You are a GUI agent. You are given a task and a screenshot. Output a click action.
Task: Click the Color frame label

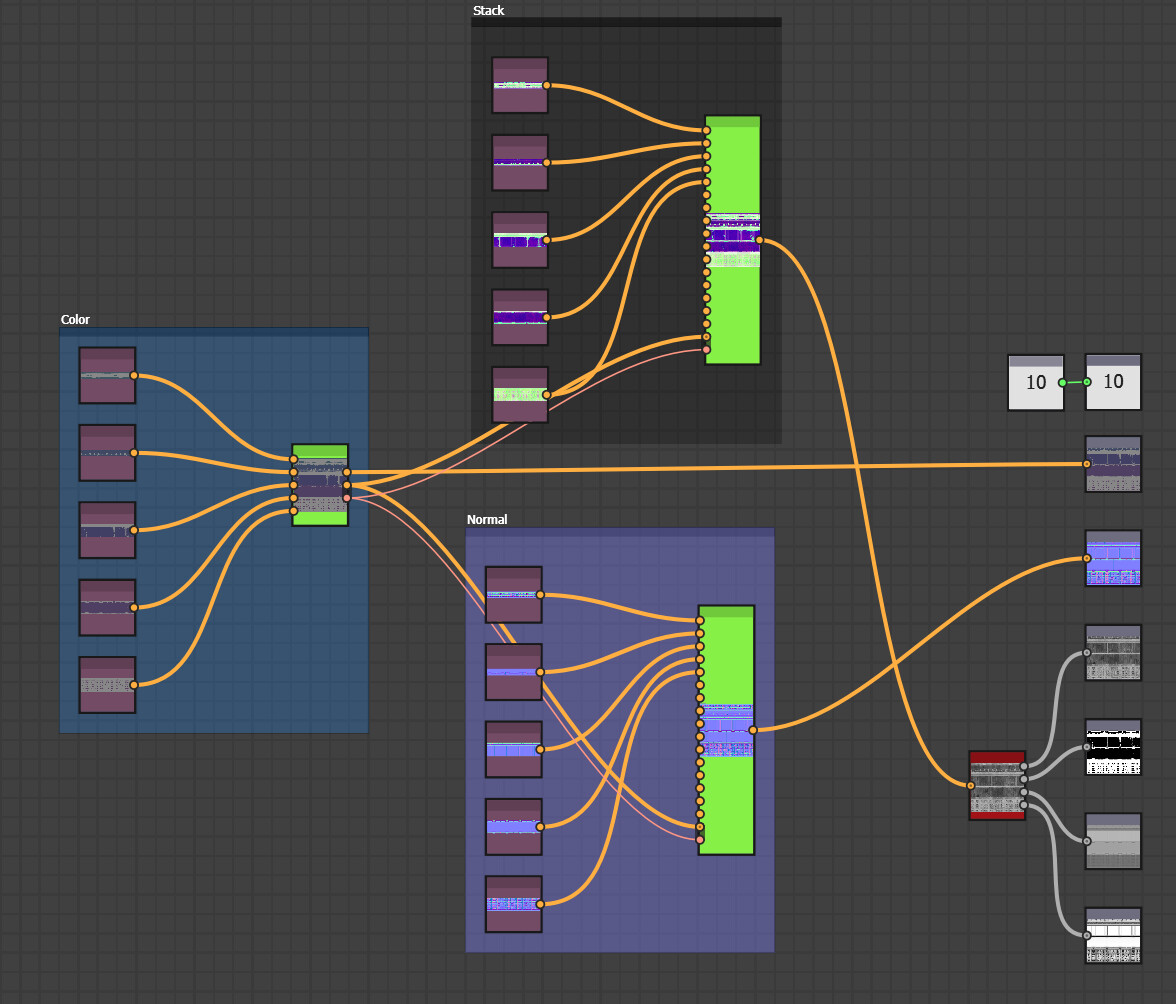(75, 320)
